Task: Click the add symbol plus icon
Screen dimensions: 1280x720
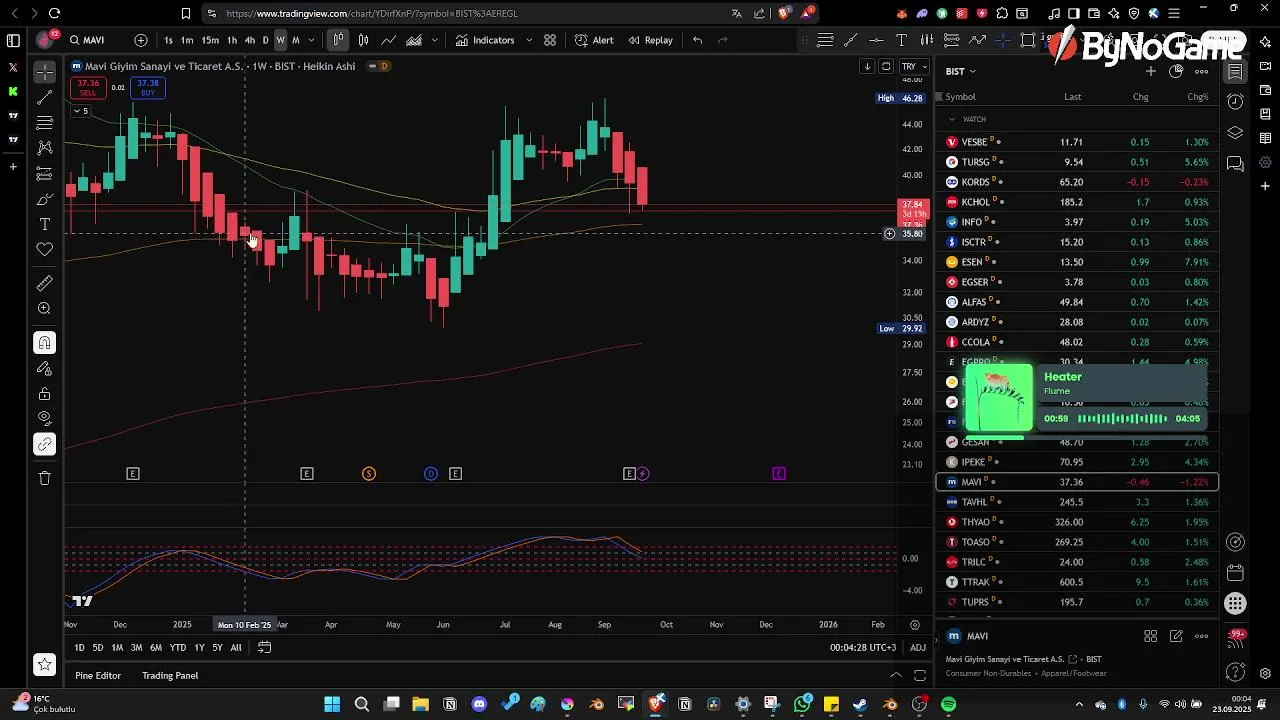Action: point(141,40)
